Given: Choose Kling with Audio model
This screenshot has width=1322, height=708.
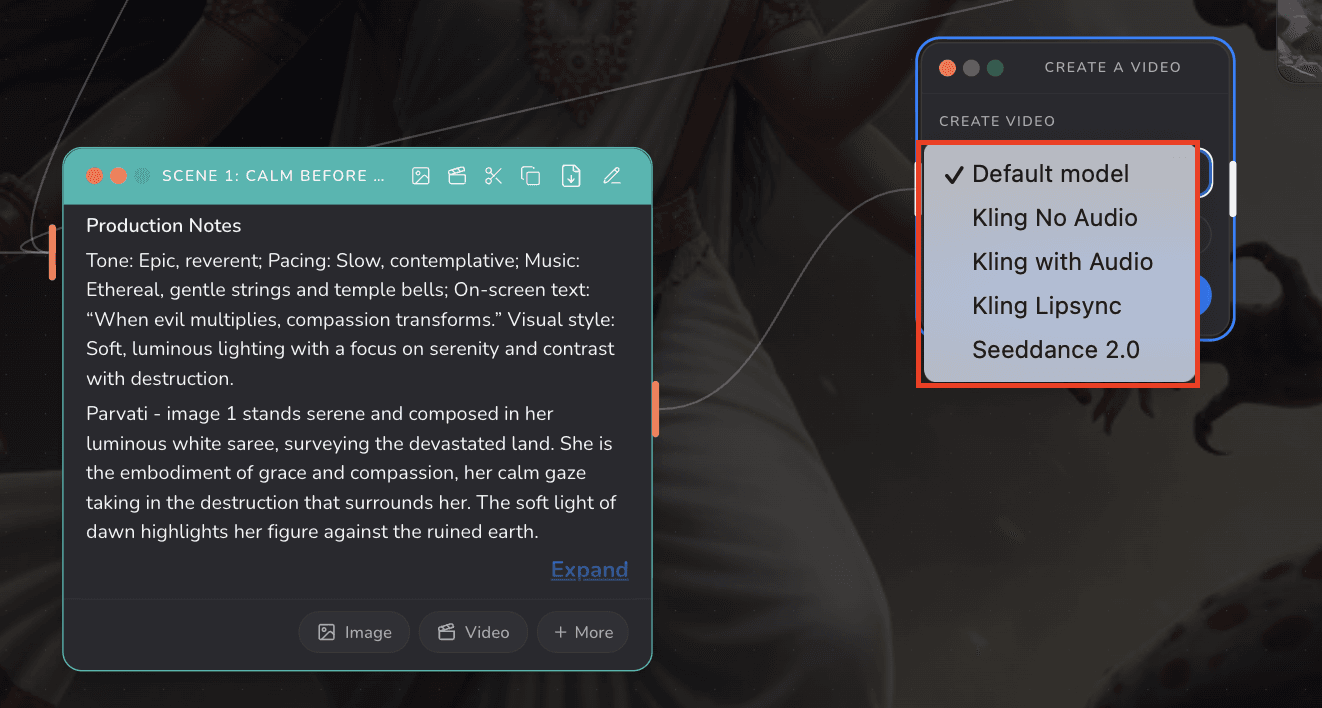Looking at the screenshot, I should pos(1059,262).
